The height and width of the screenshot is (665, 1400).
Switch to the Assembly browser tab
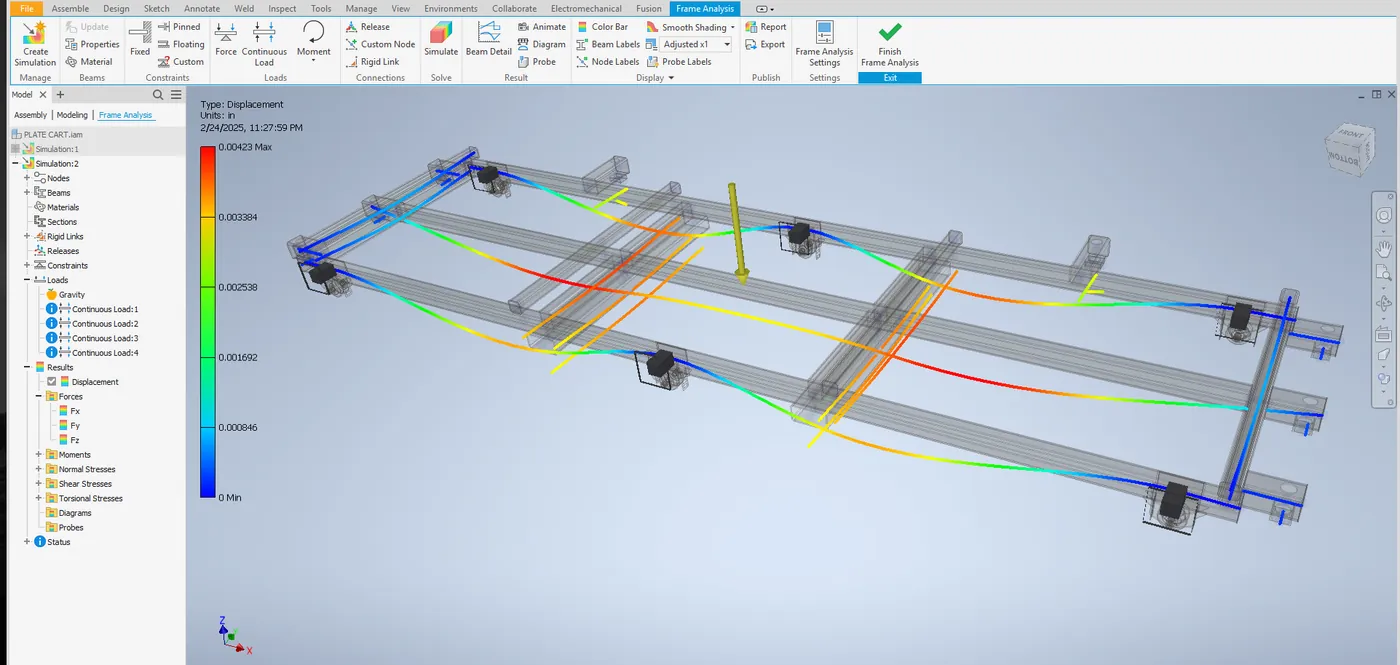point(30,115)
